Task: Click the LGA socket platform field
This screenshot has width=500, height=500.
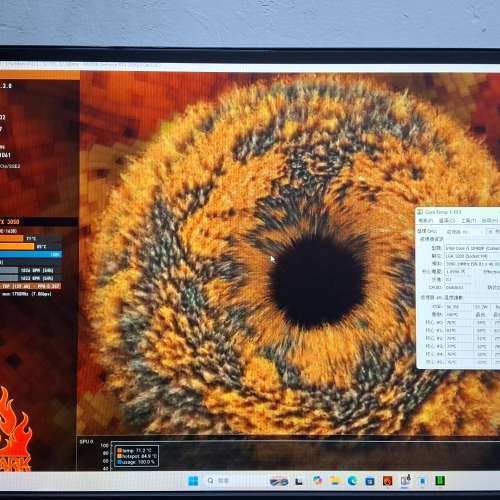Action: (x=473, y=256)
